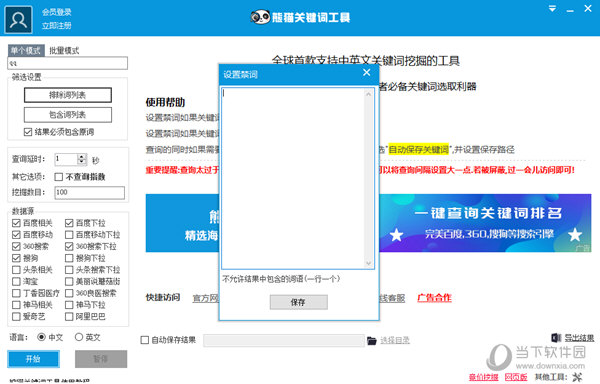Toggle 结果必须包含原词 checkbox
The width and height of the screenshot is (600, 384).
click(28, 132)
